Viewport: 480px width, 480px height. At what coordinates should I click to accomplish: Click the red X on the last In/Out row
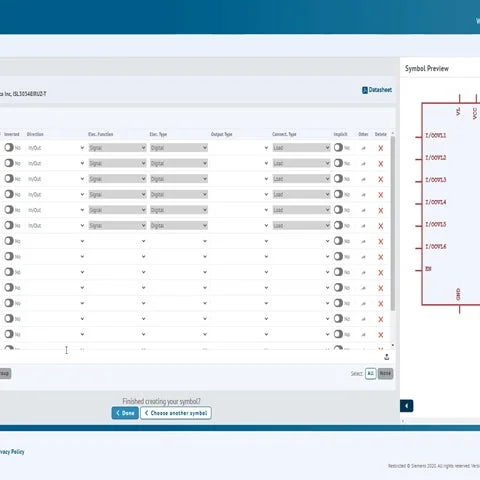coord(381,226)
